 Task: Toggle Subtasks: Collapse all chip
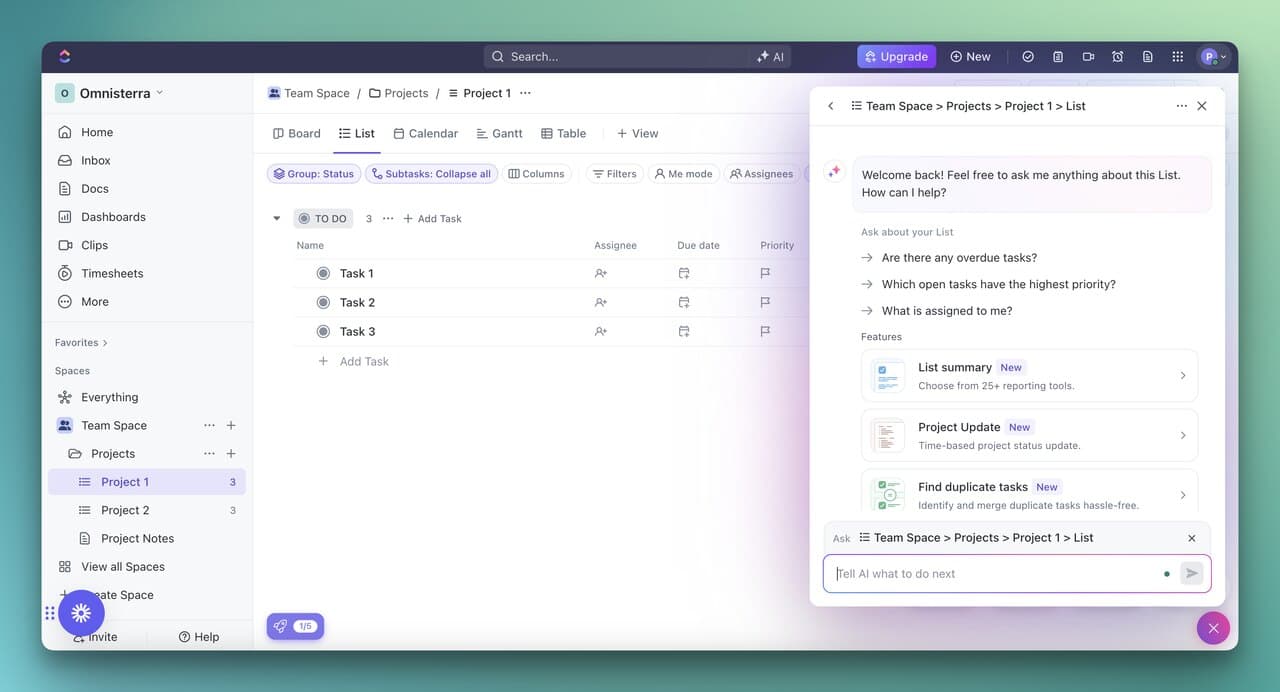pyautogui.click(x=431, y=174)
